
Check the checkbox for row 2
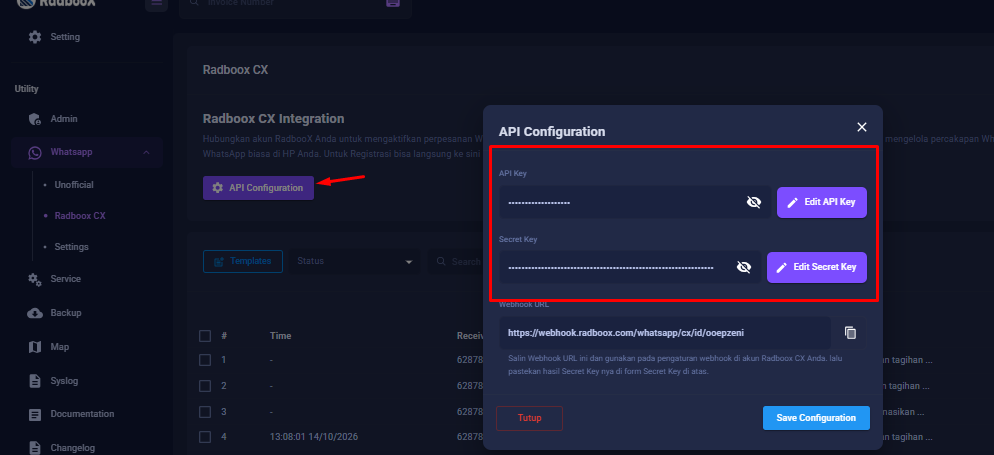[205, 386]
